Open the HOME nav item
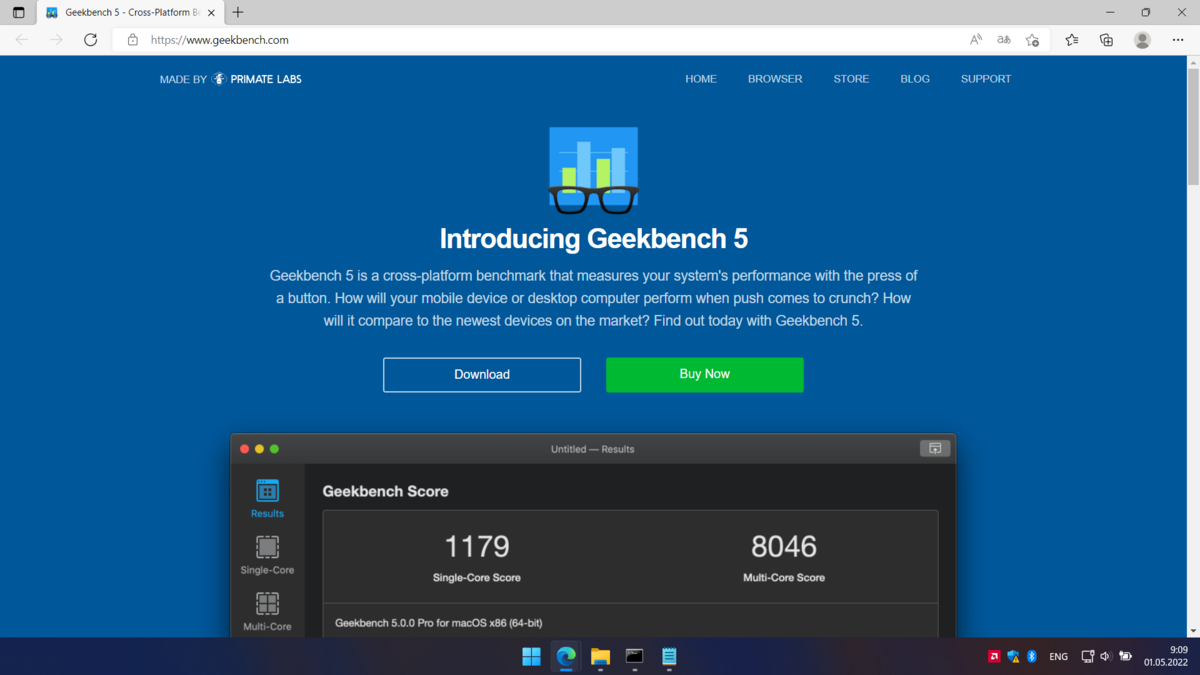This screenshot has height=675, width=1200. (701, 79)
